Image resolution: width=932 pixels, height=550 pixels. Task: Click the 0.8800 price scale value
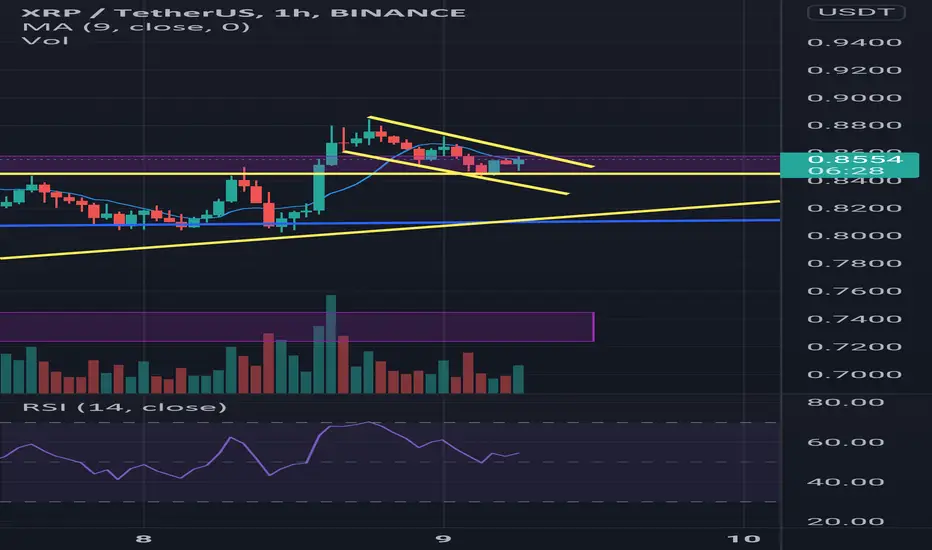point(854,125)
